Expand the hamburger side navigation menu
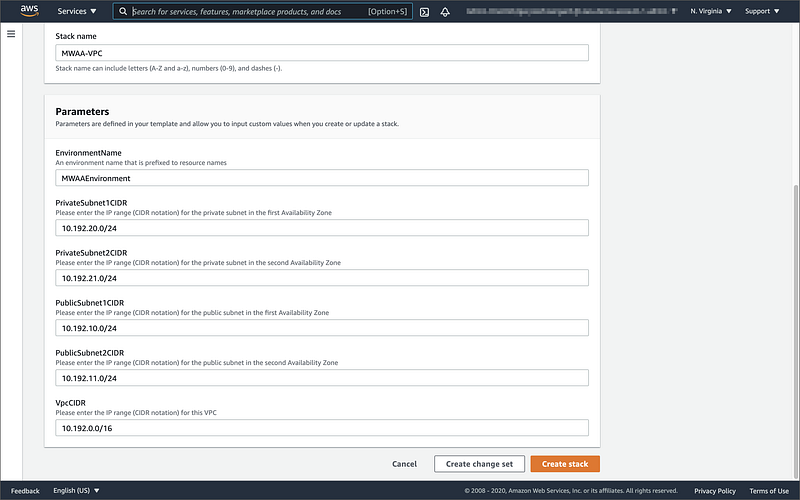Image resolution: width=800 pixels, height=500 pixels. [11, 34]
